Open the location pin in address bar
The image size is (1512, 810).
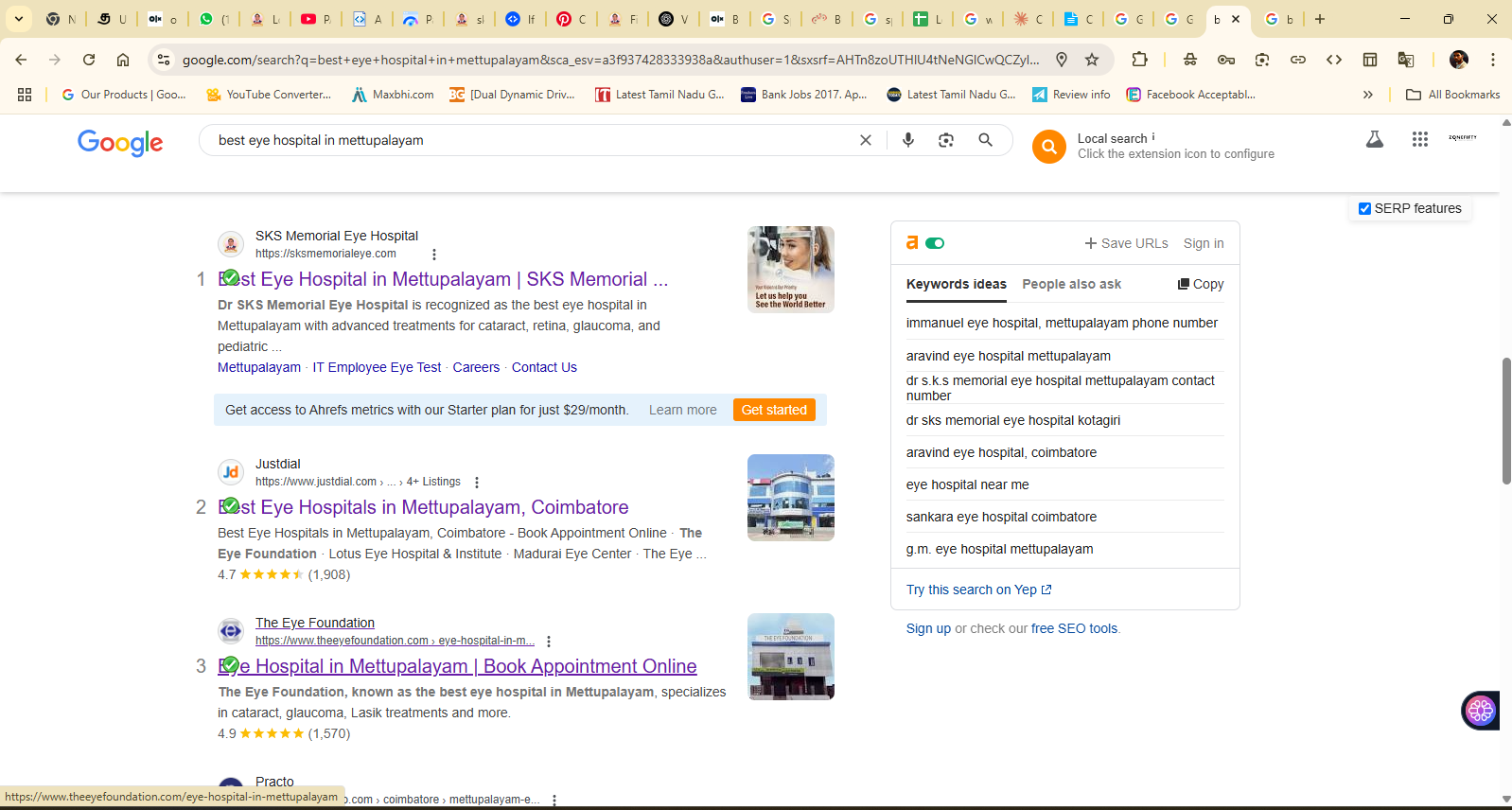point(1062,60)
